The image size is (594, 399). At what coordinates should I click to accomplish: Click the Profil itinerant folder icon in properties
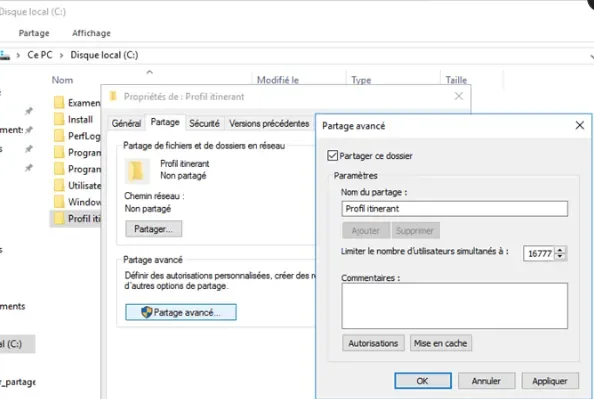click(137, 171)
